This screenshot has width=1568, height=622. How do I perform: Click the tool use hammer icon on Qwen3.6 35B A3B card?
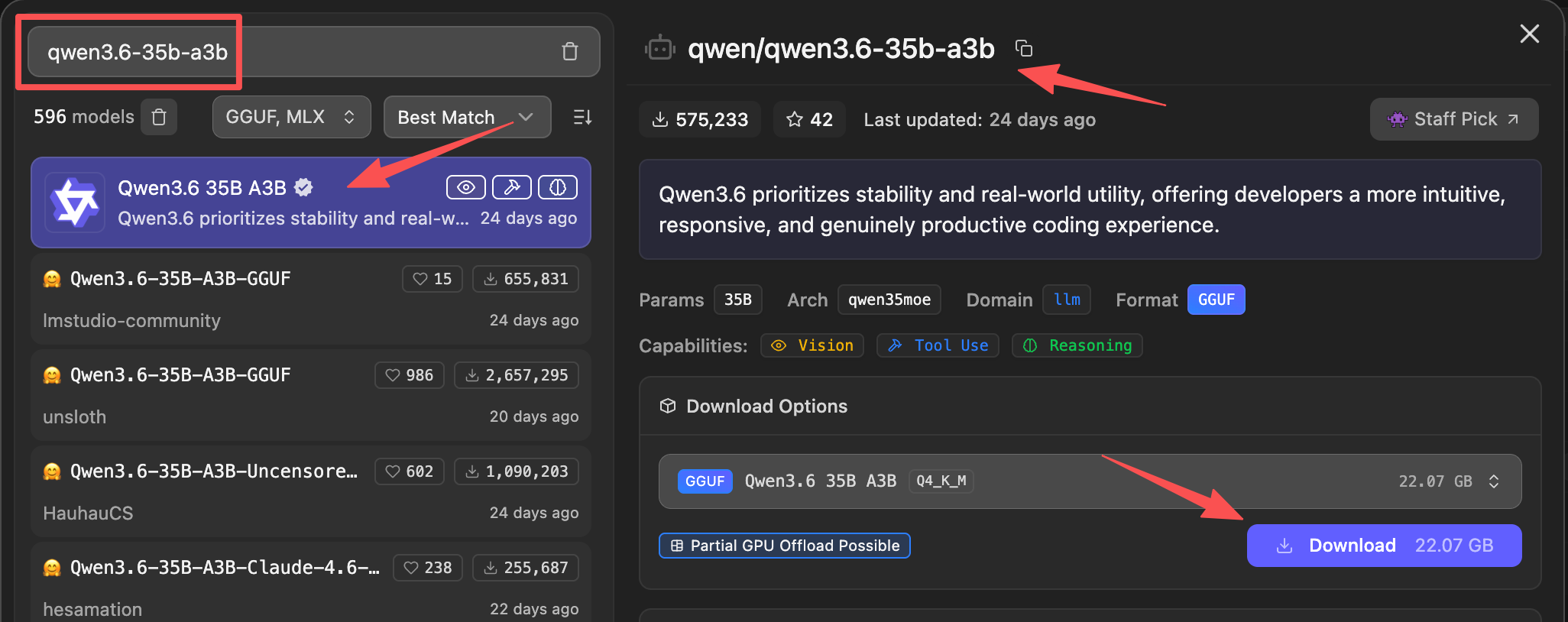click(x=512, y=187)
